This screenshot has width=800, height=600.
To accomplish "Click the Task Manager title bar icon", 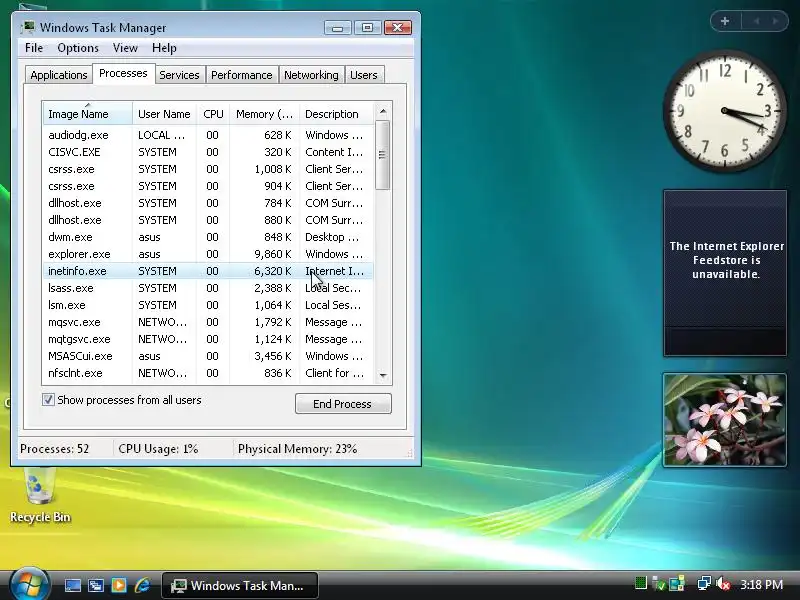I will [29, 27].
